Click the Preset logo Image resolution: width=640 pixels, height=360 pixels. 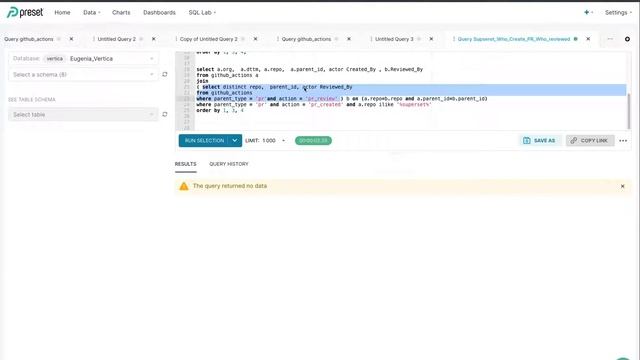click(25, 12)
